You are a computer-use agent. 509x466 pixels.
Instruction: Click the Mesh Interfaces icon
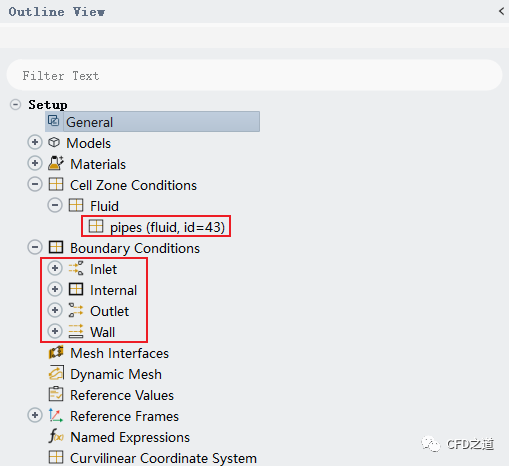(56, 352)
